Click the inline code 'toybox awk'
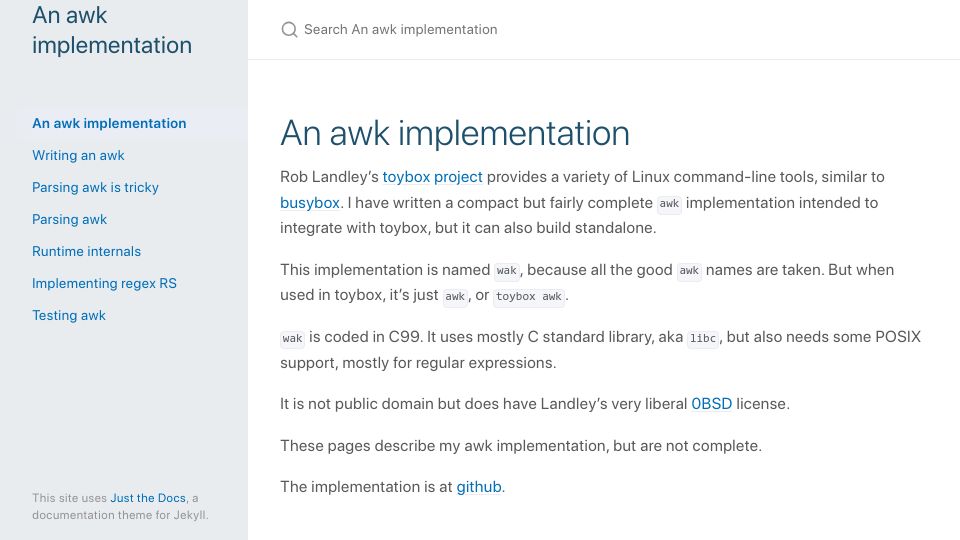 pyautogui.click(x=529, y=296)
